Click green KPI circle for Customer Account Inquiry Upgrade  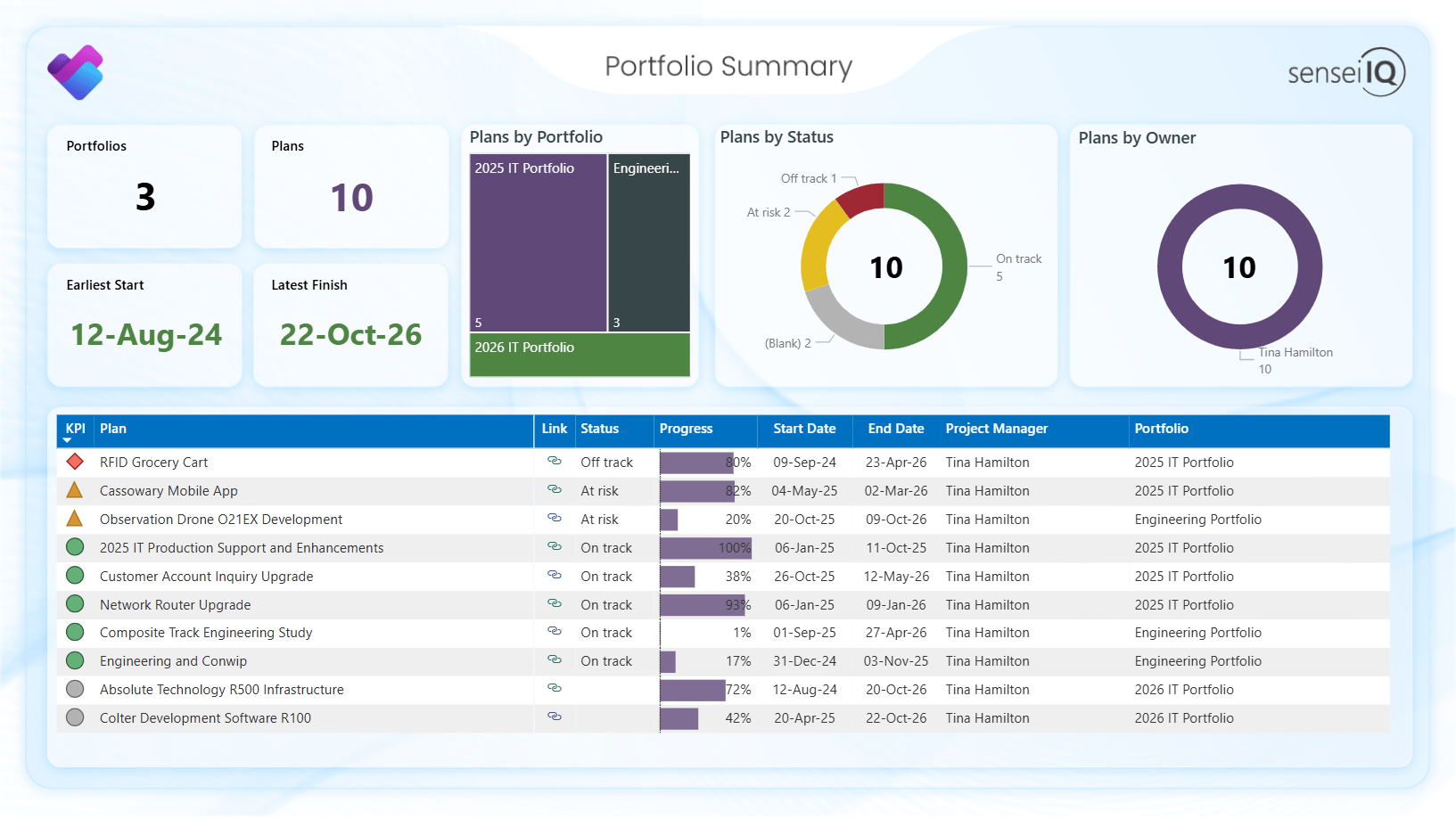75,576
